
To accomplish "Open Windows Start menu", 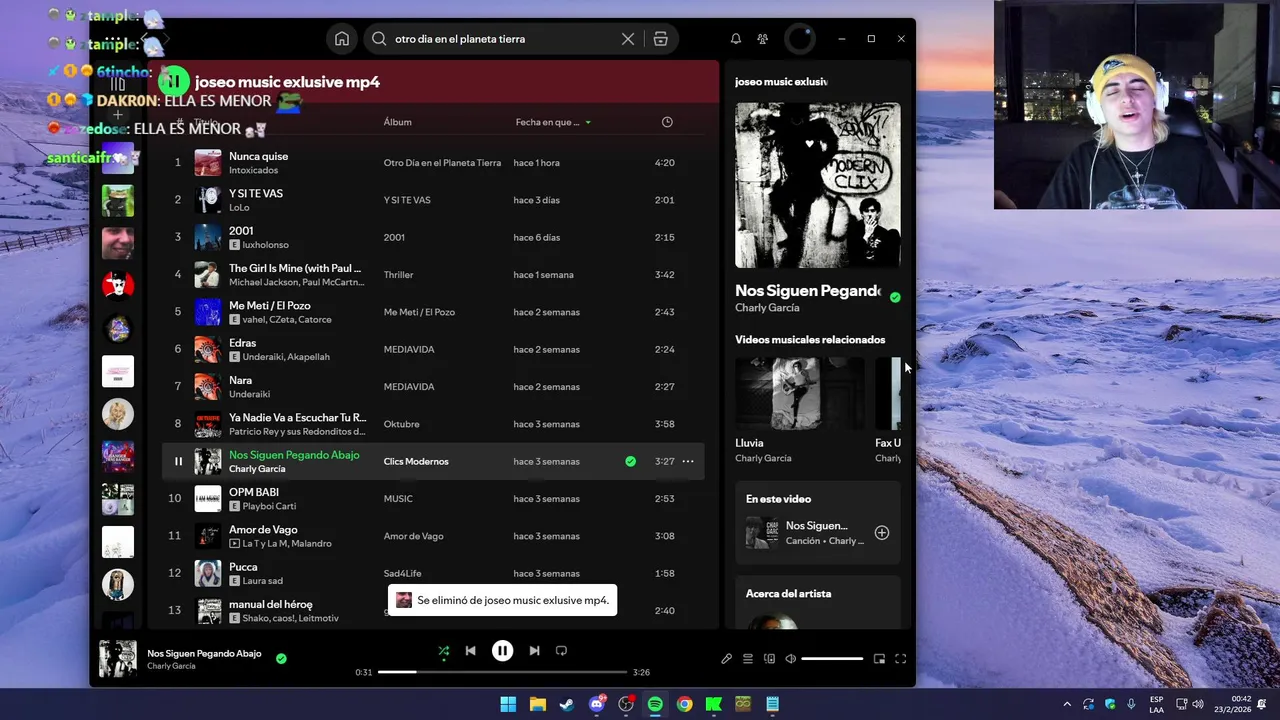I will [x=508, y=704].
